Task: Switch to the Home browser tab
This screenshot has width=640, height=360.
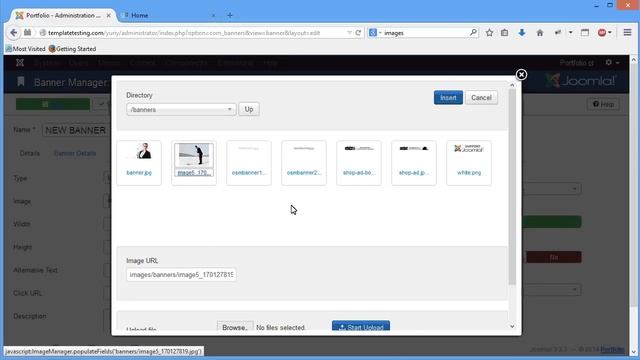Action: point(169,15)
